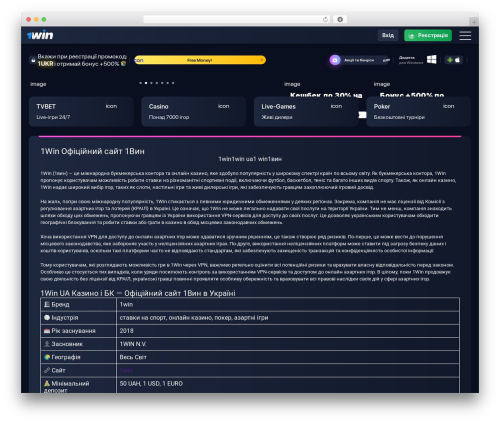Open the TVBET section card

point(81,112)
